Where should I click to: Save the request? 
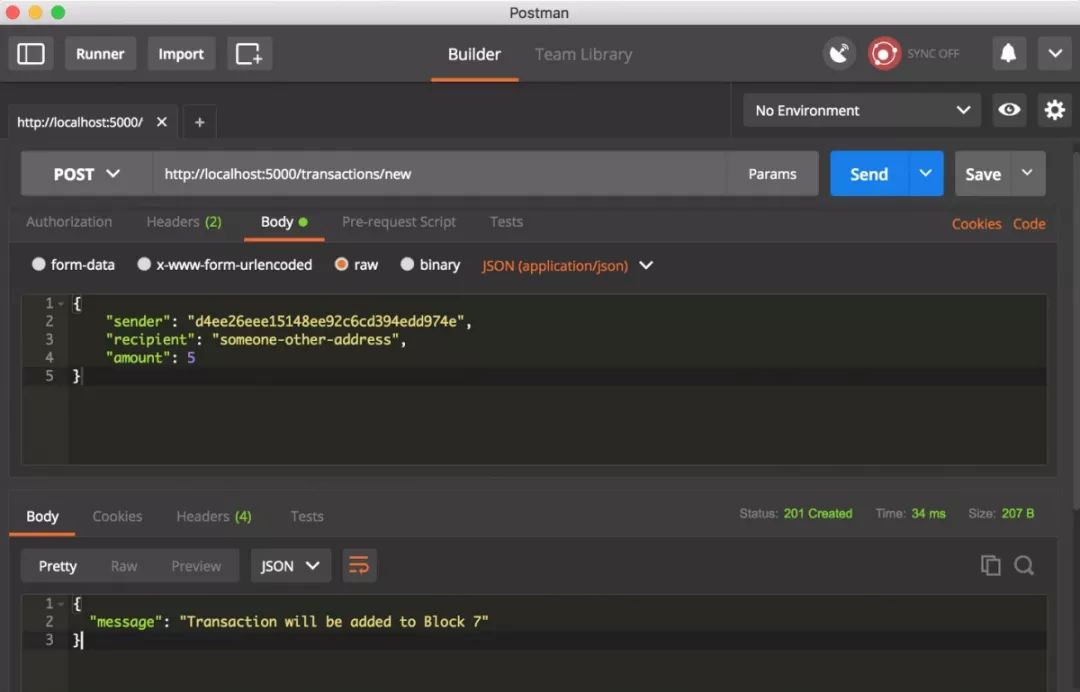point(983,174)
